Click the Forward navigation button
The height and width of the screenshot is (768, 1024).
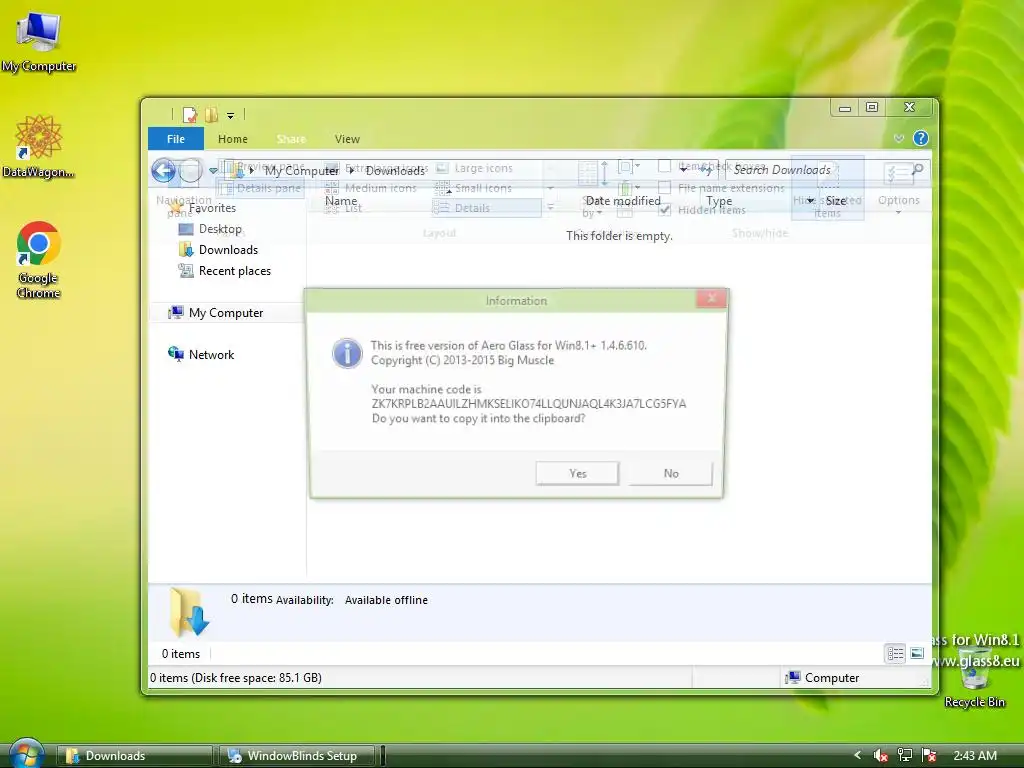[190, 170]
